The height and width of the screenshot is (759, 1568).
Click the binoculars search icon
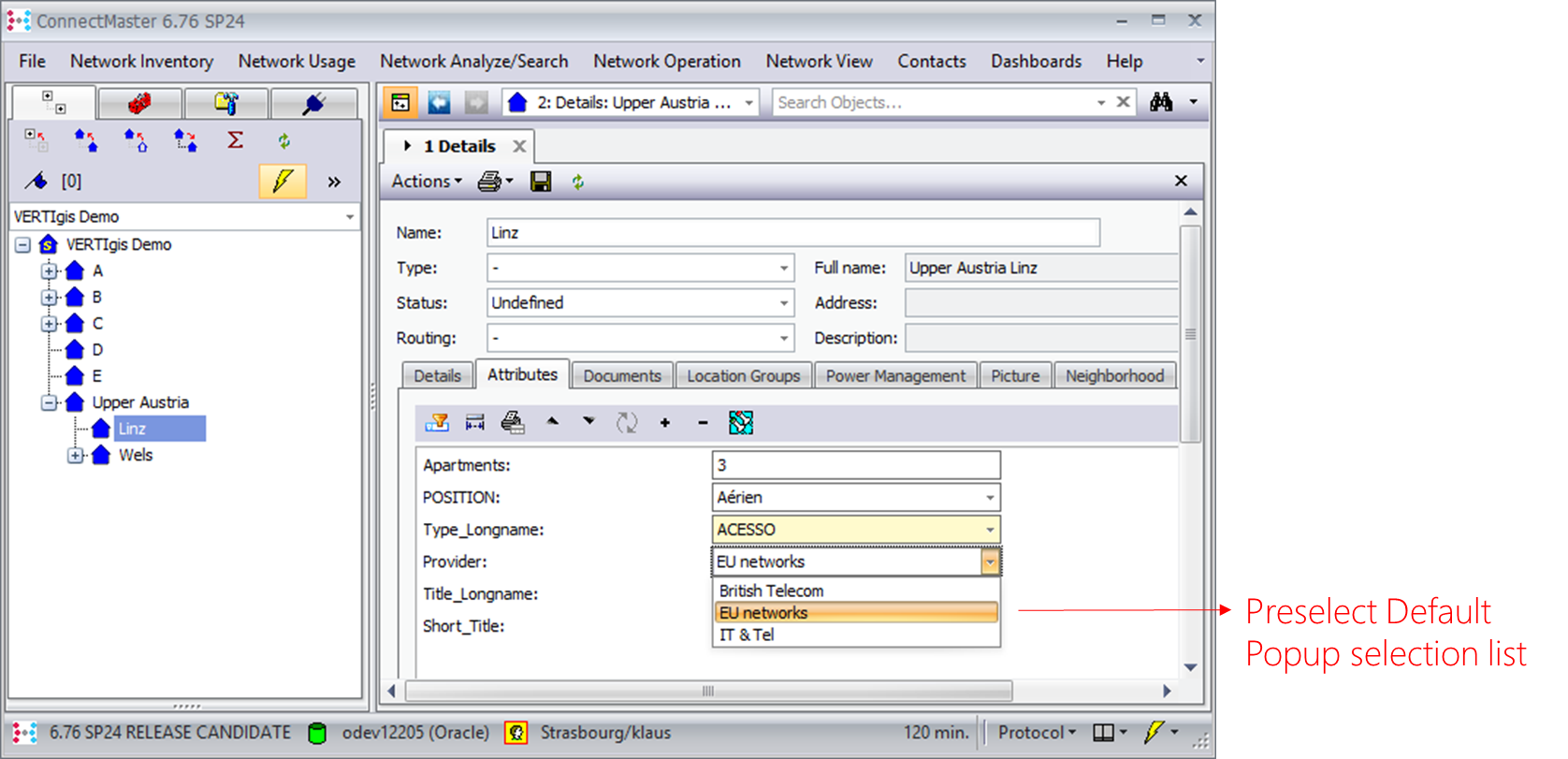(1161, 102)
